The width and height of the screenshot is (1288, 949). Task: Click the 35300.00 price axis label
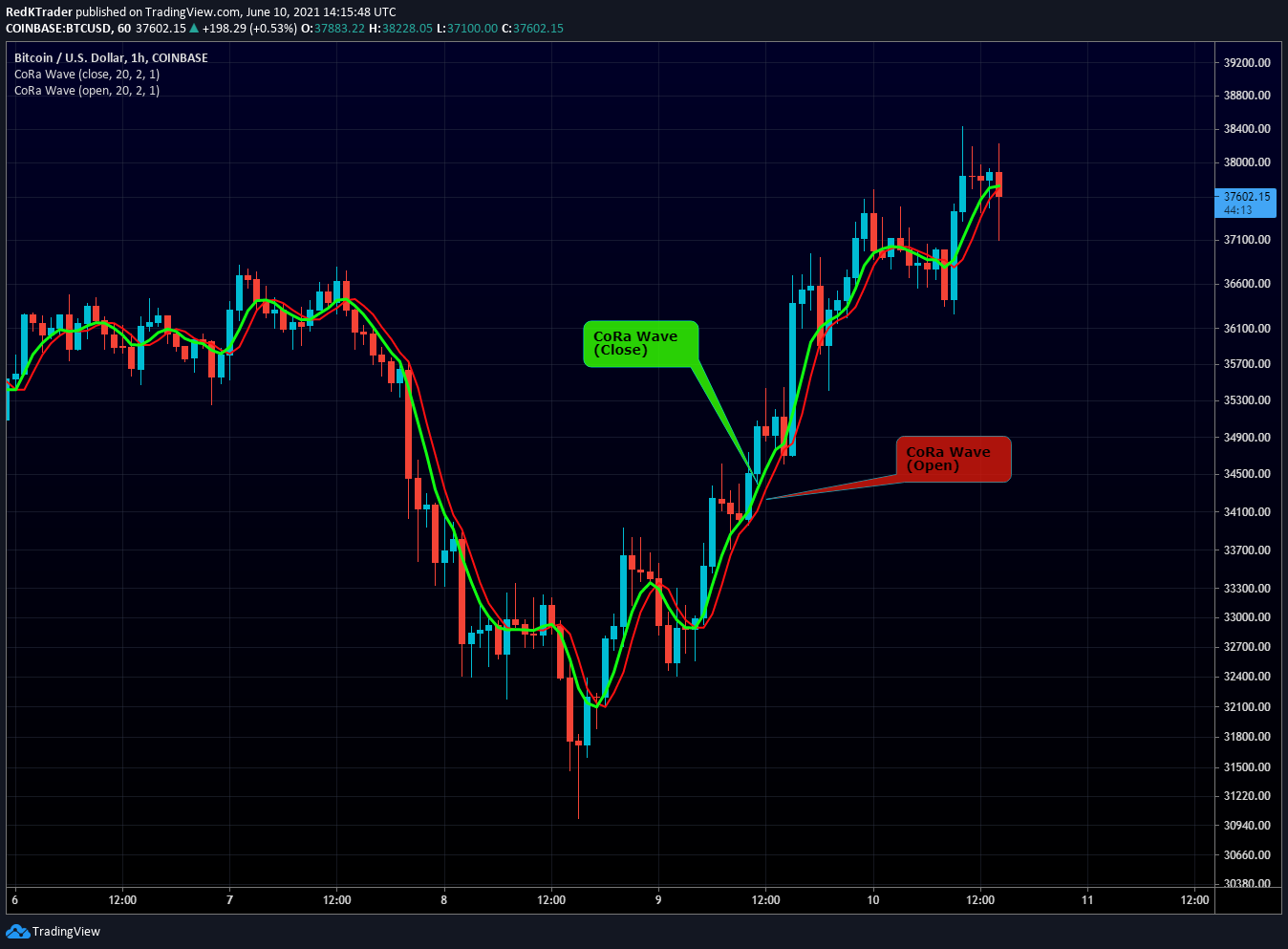click(x=1247, y=400)
